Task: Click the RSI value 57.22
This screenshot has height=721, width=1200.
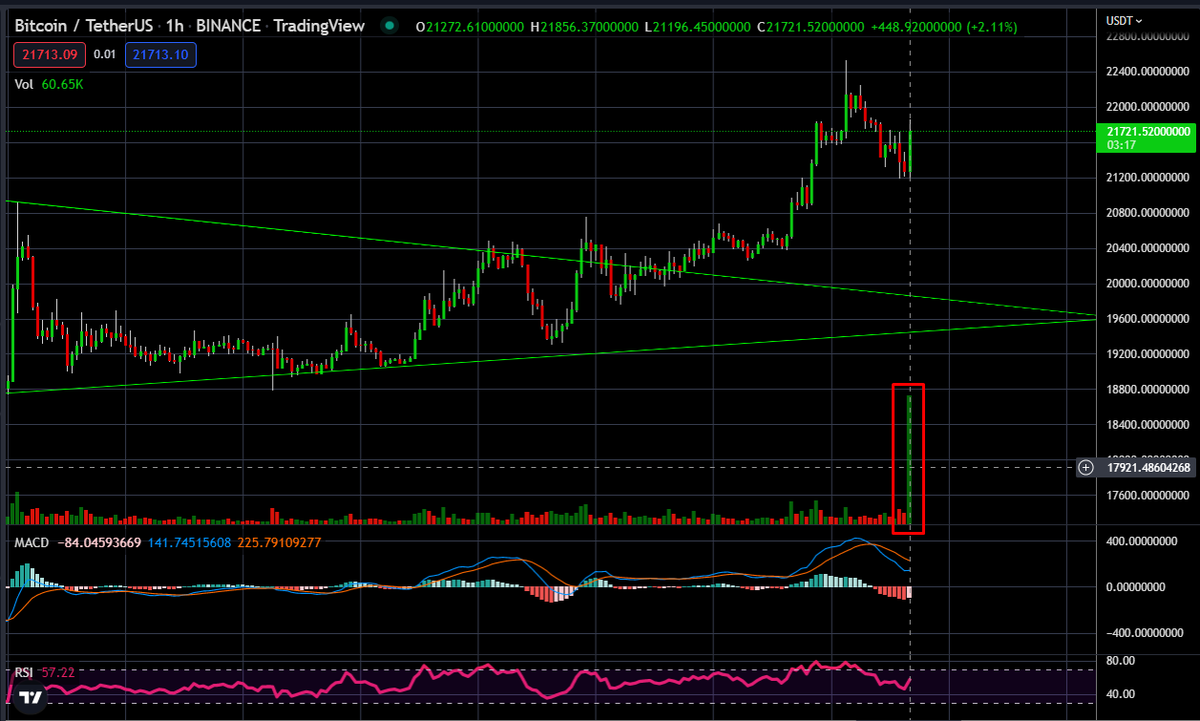Action: tap(57, 673)
